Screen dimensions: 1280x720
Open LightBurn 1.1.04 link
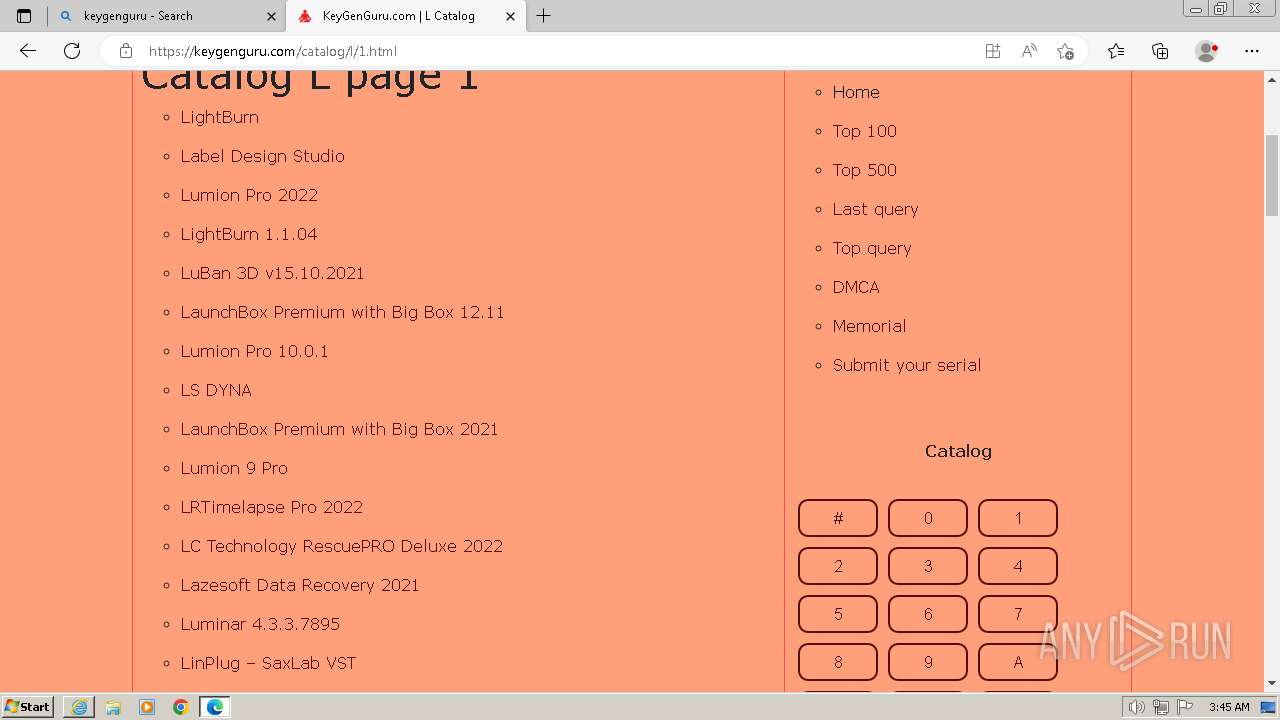pyautogui.click(x=248, y=234)
